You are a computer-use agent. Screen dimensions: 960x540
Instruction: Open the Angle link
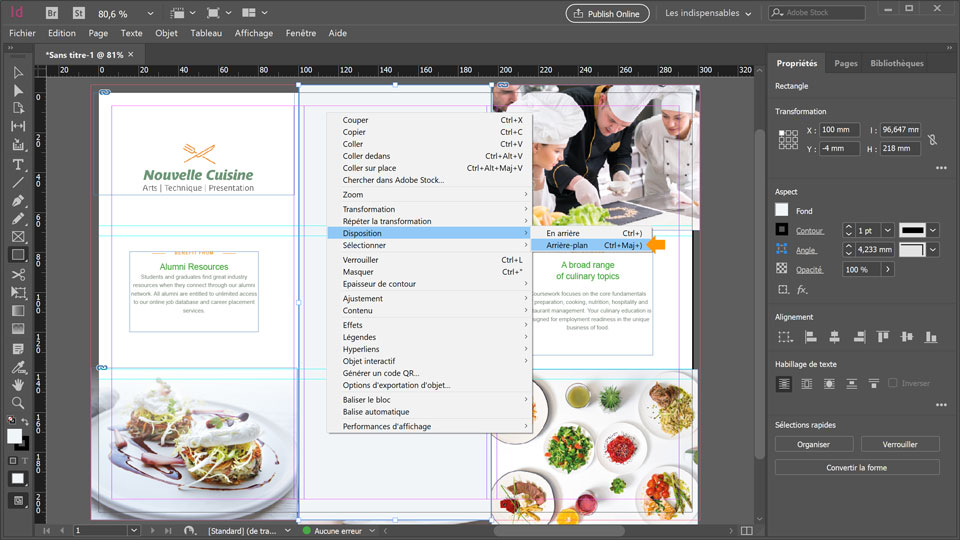click(805, 250)
